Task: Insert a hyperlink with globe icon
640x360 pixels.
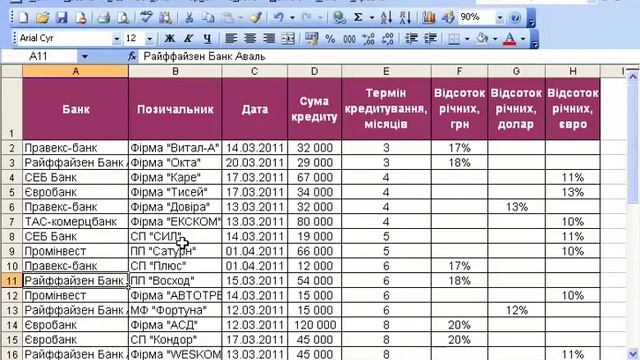Action: 339,18
